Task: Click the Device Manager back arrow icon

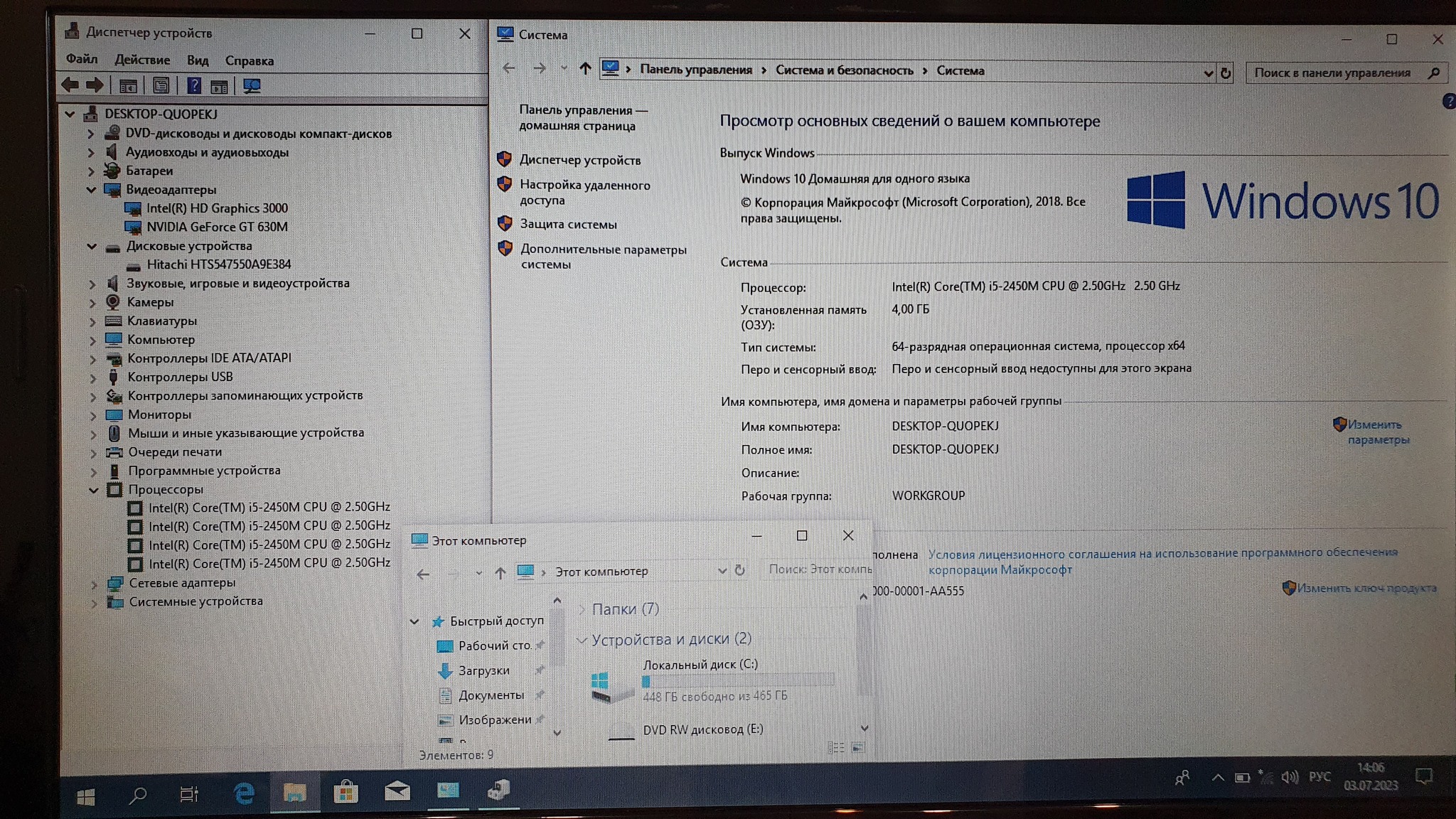Action: [70, 85]
